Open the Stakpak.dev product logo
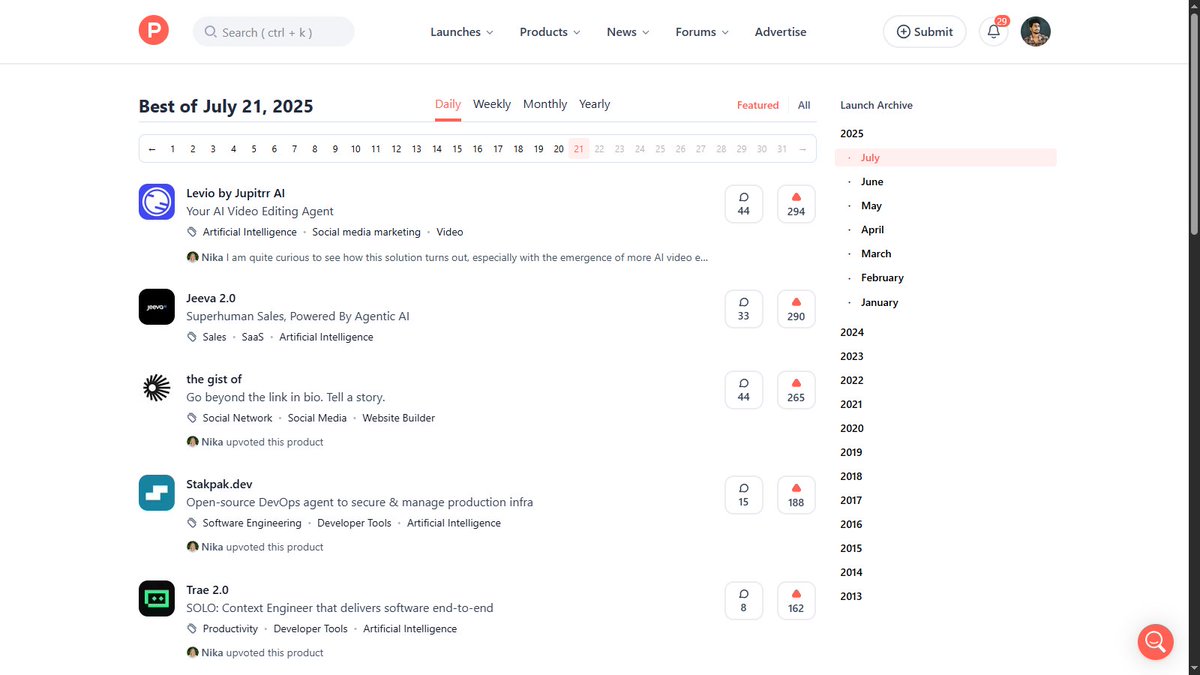This screenshot has width=1200, height=675. point(157,493)
